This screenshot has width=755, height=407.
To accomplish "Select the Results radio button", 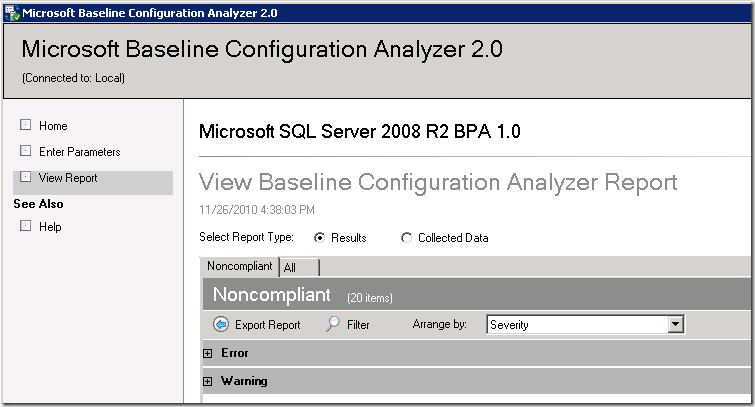I will (x=320, y=238).
